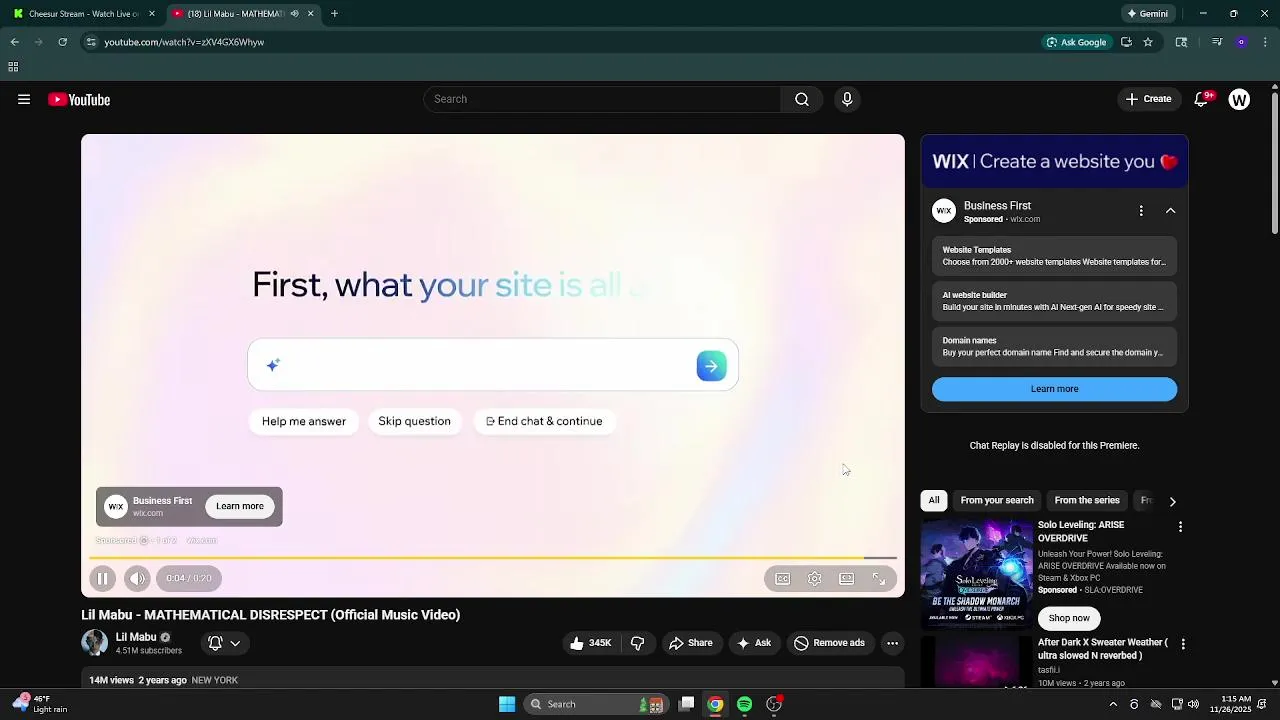Screen dimensions: 1280x720
Task: Click the Wix banner at panel top
Action: tap(1054, 162)
